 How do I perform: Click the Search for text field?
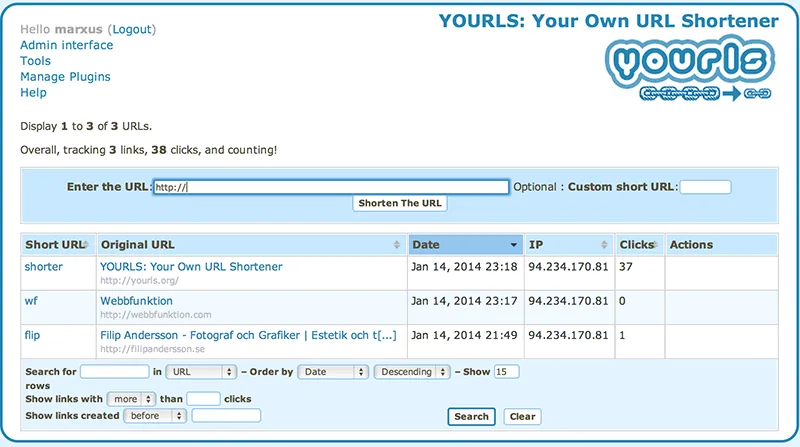pos(115,371)
